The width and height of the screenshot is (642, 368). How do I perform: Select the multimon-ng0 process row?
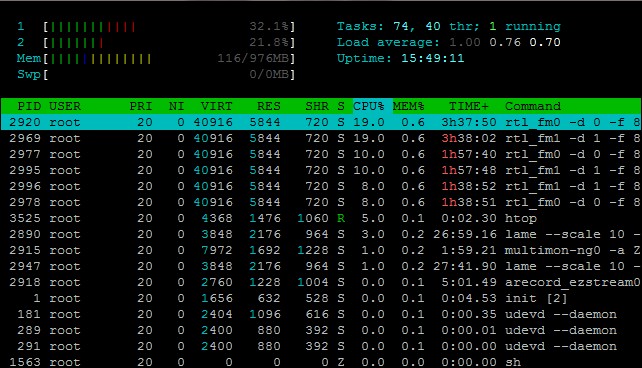tap(321, 250)
